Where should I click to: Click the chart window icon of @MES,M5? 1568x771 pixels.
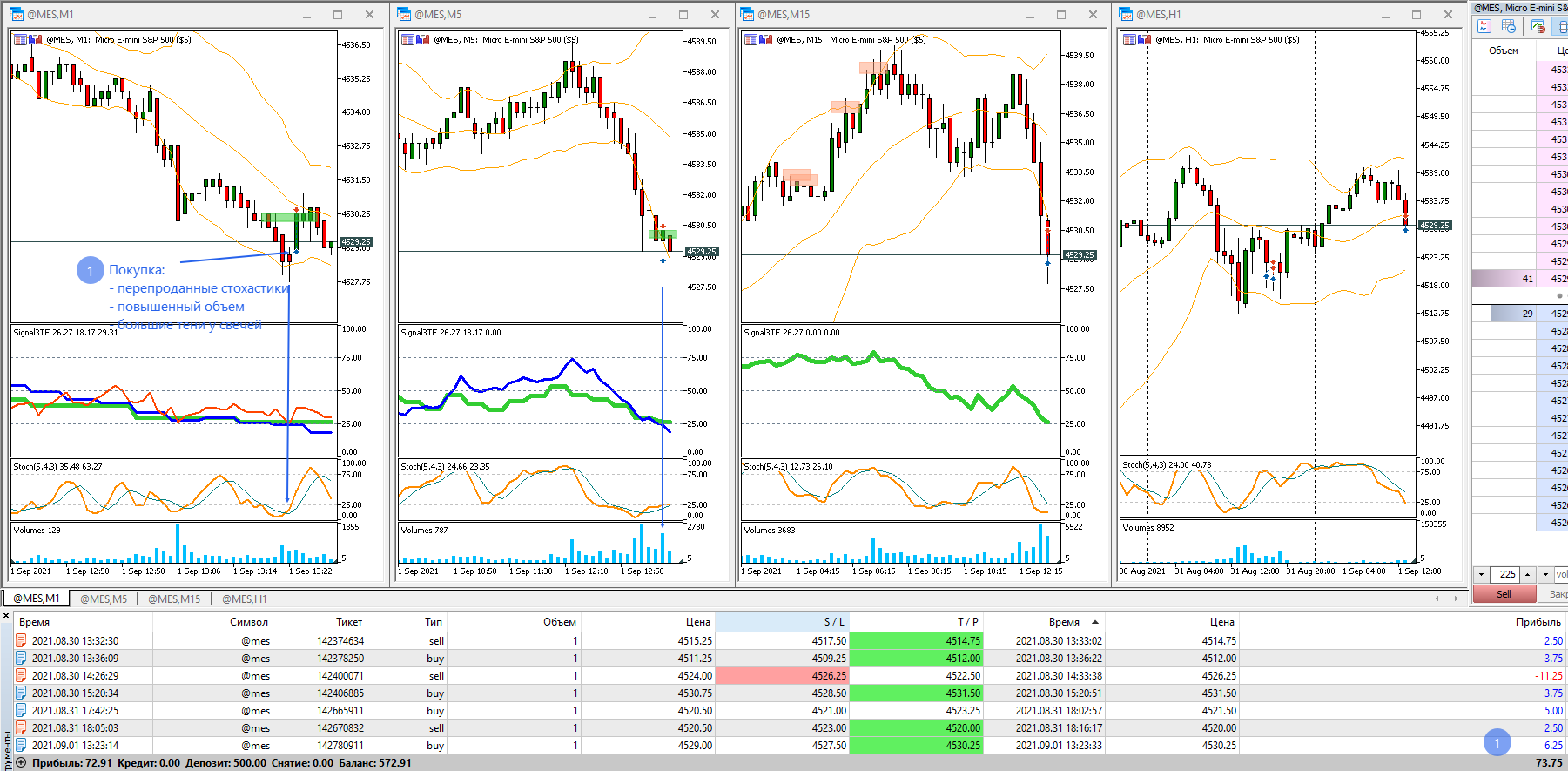point(404,14)
